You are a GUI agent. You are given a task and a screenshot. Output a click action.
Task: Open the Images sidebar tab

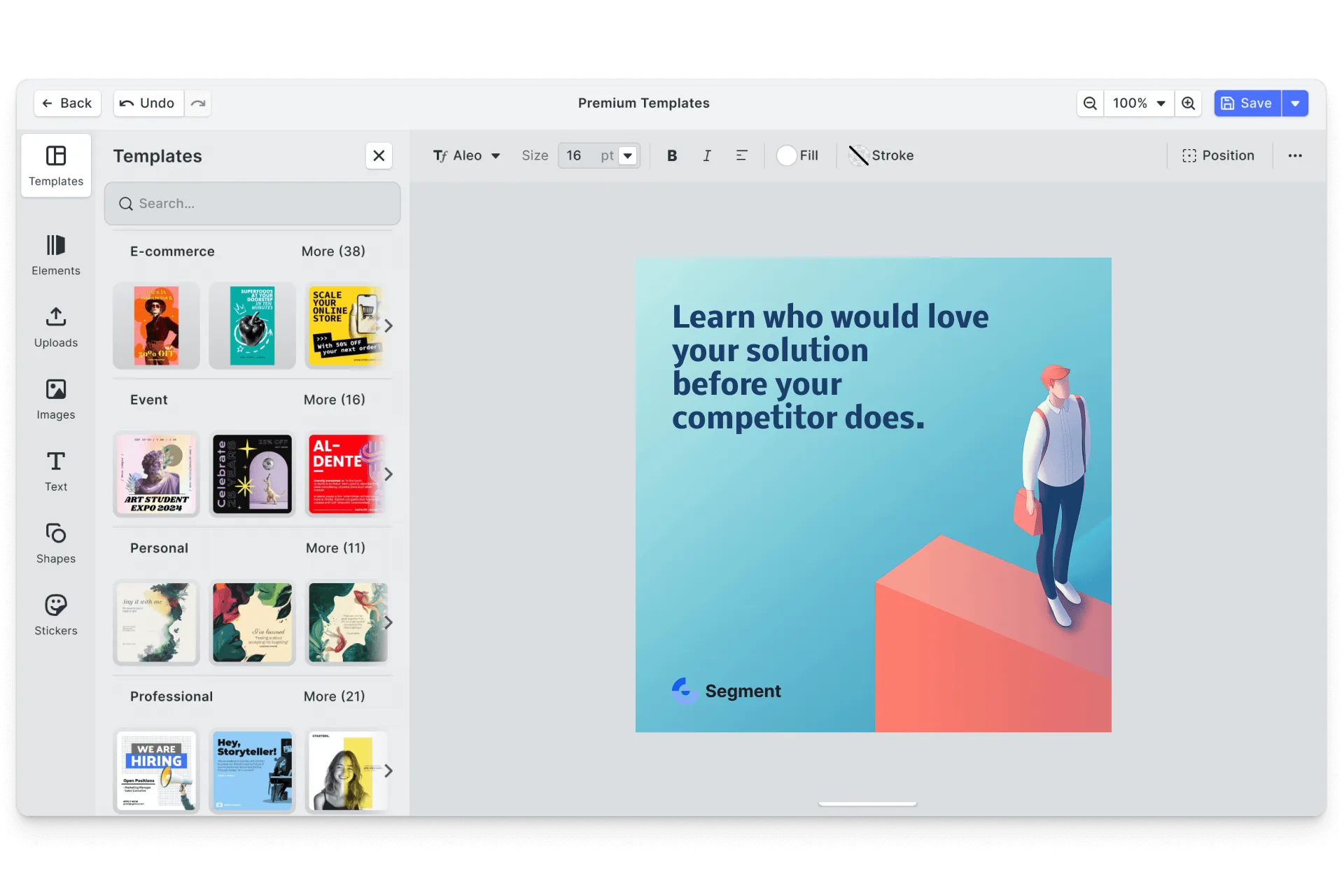[56, 399]
